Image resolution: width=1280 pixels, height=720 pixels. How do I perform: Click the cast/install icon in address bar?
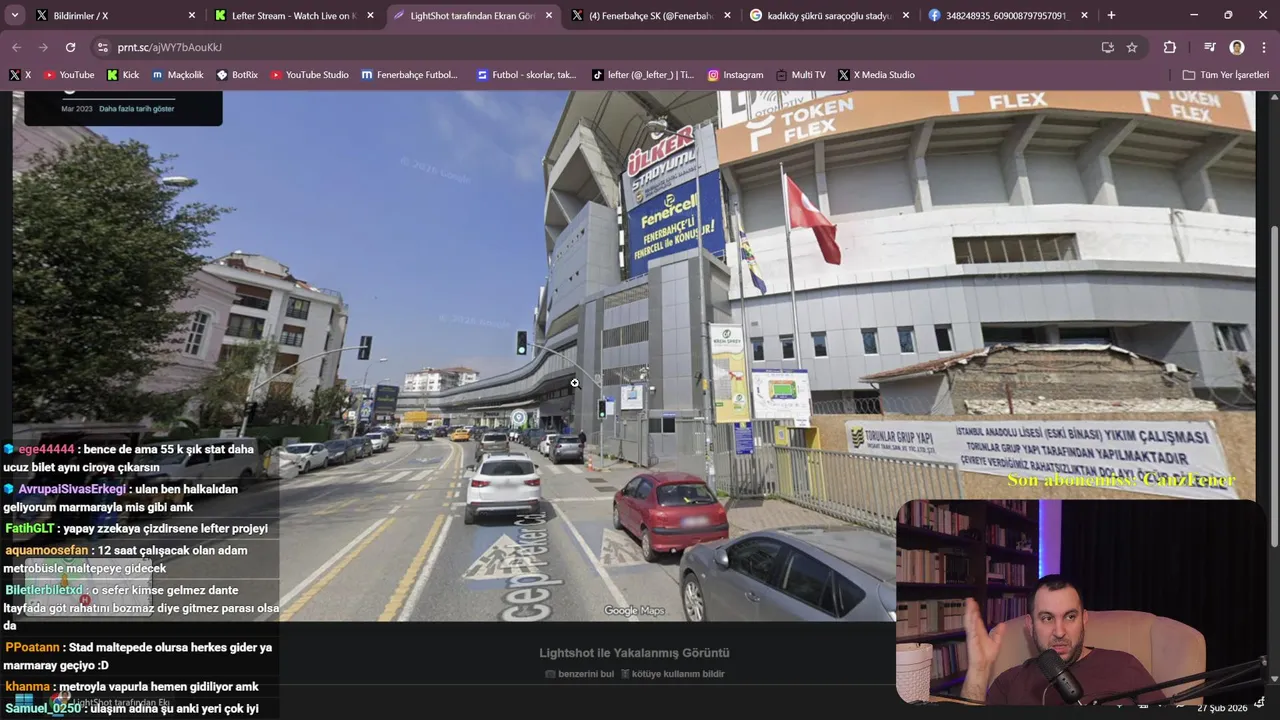coord(1107,47)
